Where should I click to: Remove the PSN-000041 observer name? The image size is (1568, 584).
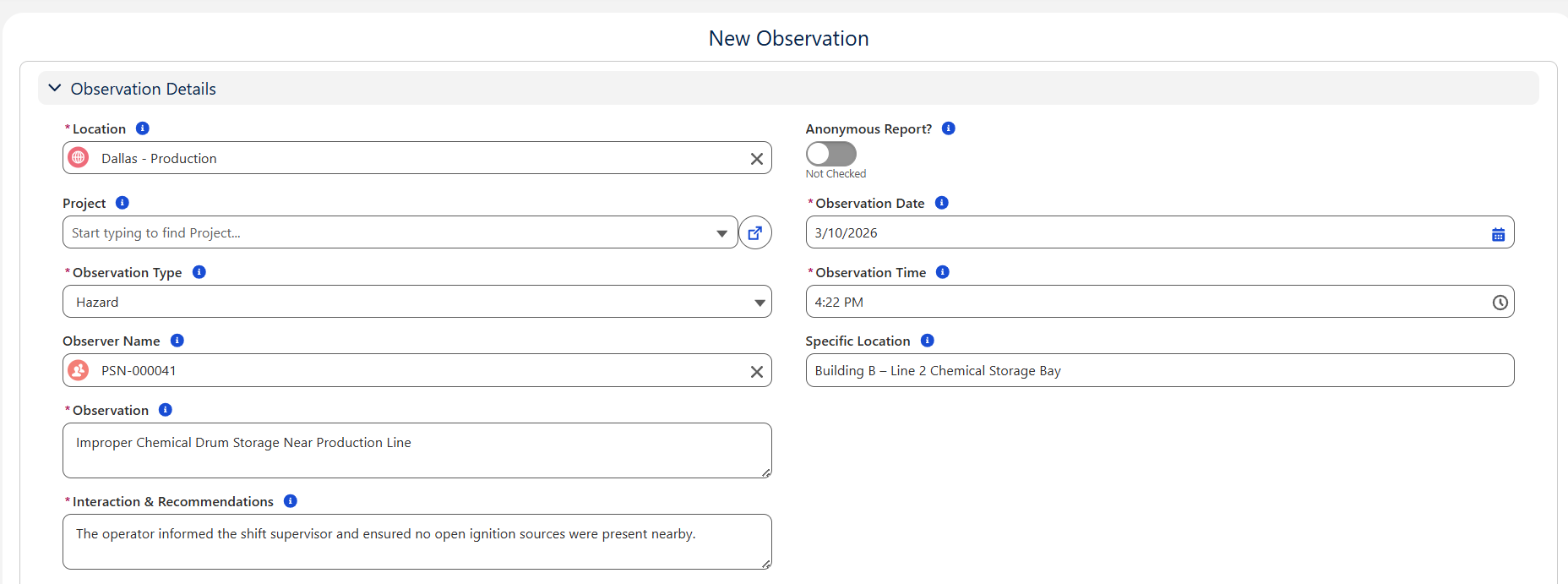(x=757, y=372)
